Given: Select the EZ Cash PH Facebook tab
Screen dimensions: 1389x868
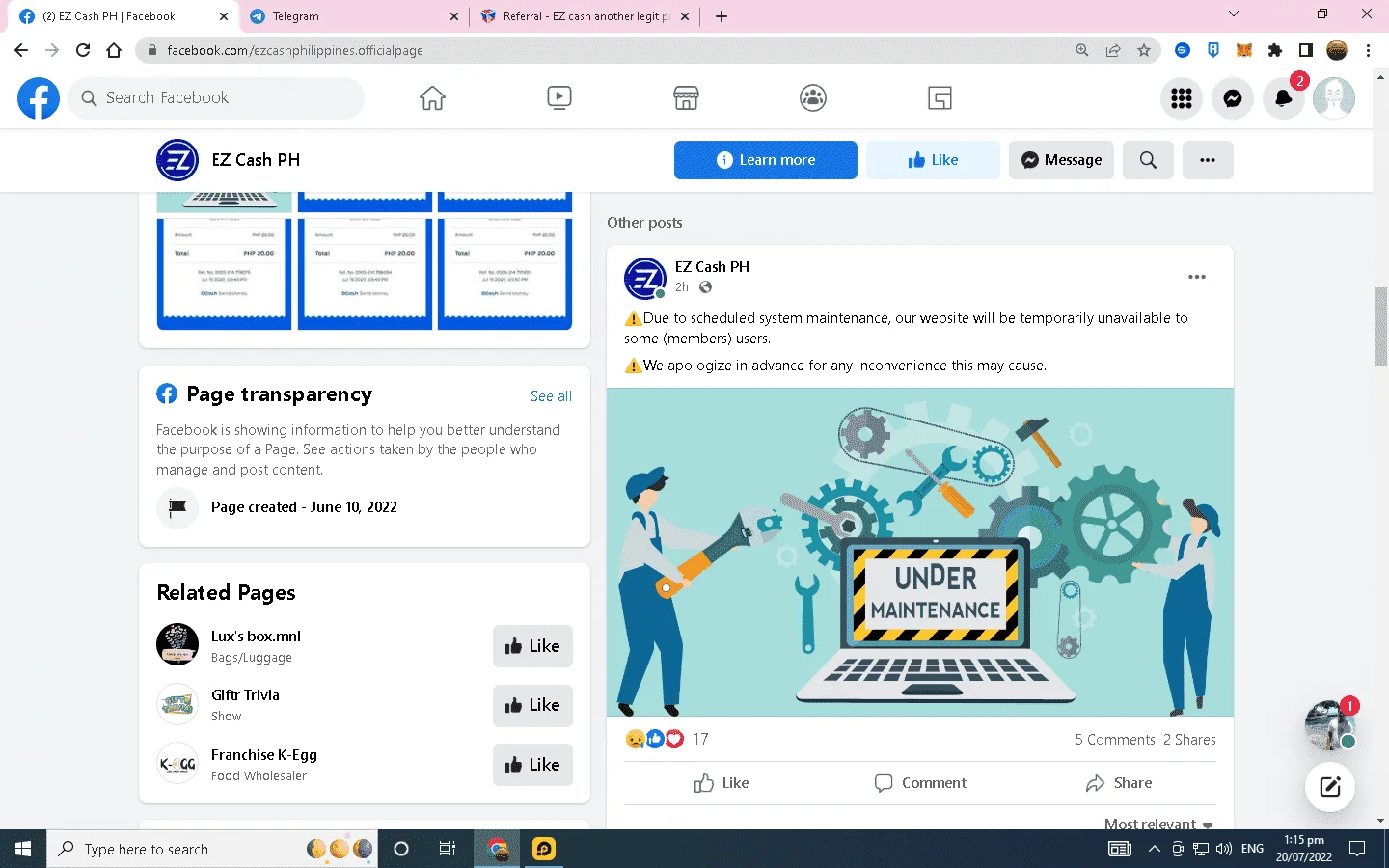Looking at the screenshot, I should pyautogui.click(x=122, y=16).
